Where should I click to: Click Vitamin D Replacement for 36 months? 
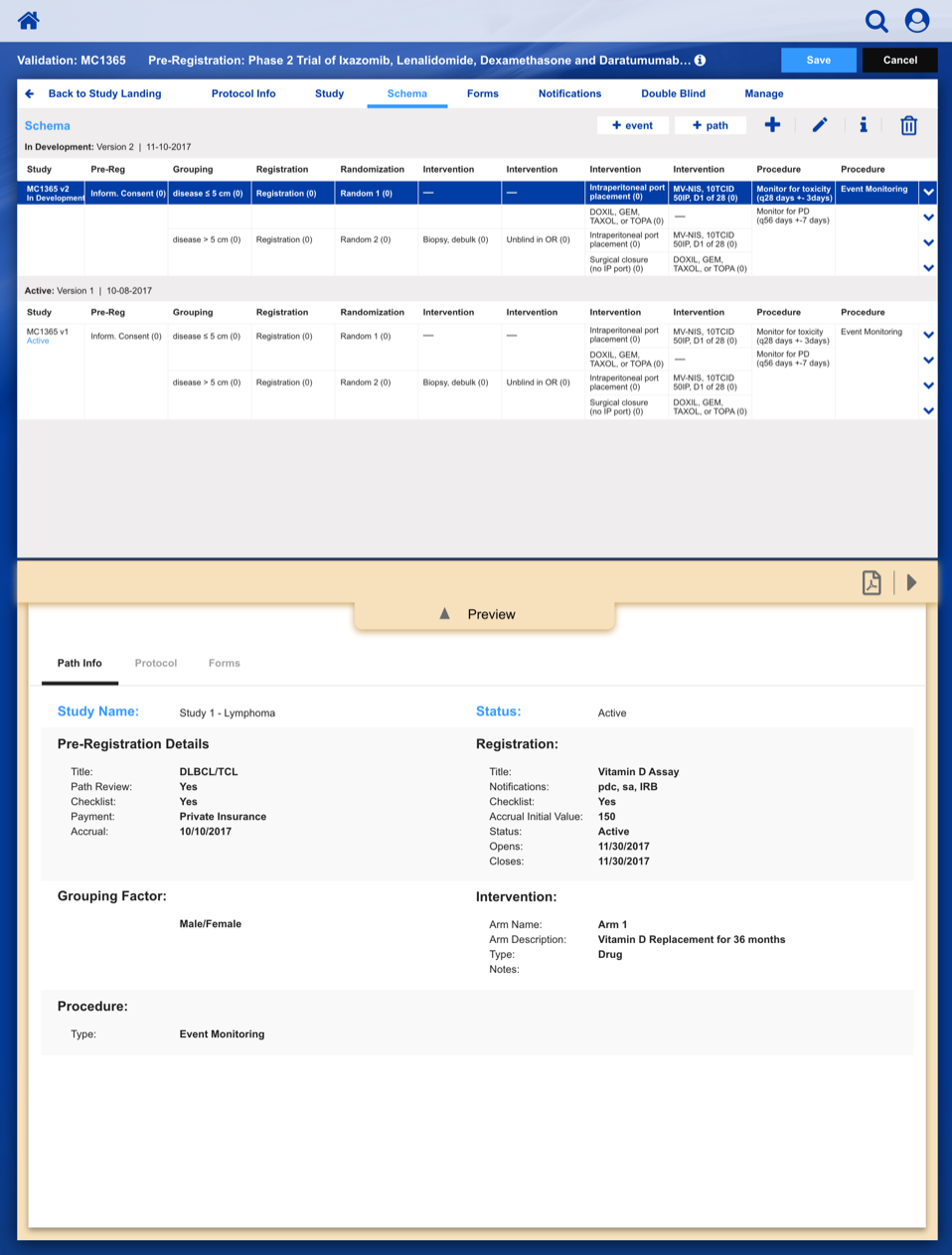click(x=692, y=940)
